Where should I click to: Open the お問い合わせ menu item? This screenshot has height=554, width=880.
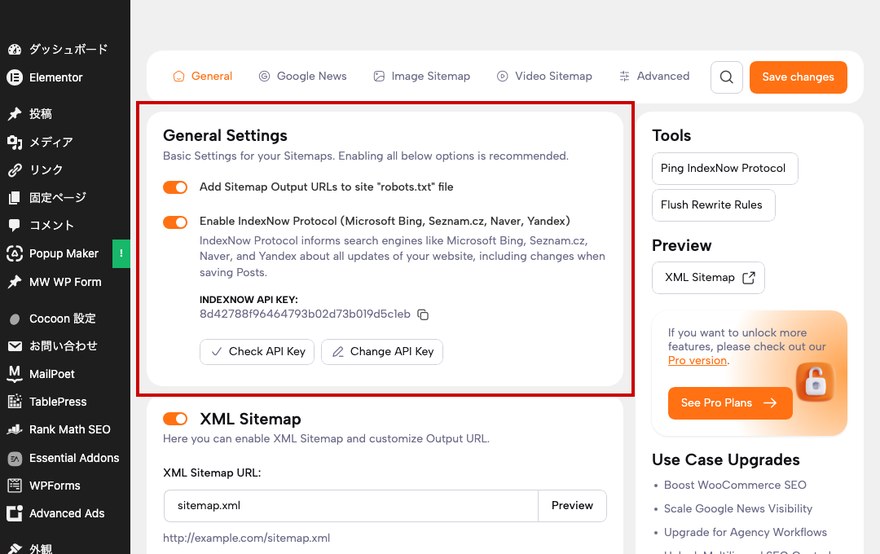pyautogui.click(x=65, y=346)
